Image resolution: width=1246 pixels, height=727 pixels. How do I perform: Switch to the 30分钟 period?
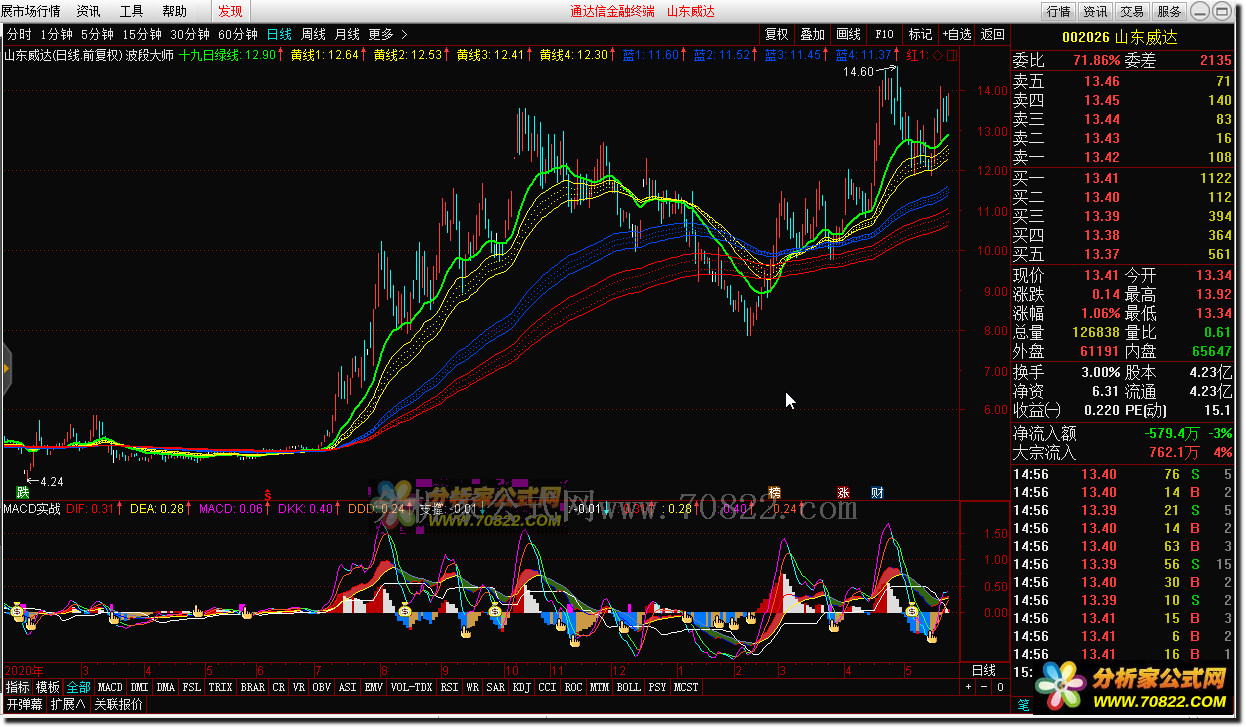click(190, 33)
